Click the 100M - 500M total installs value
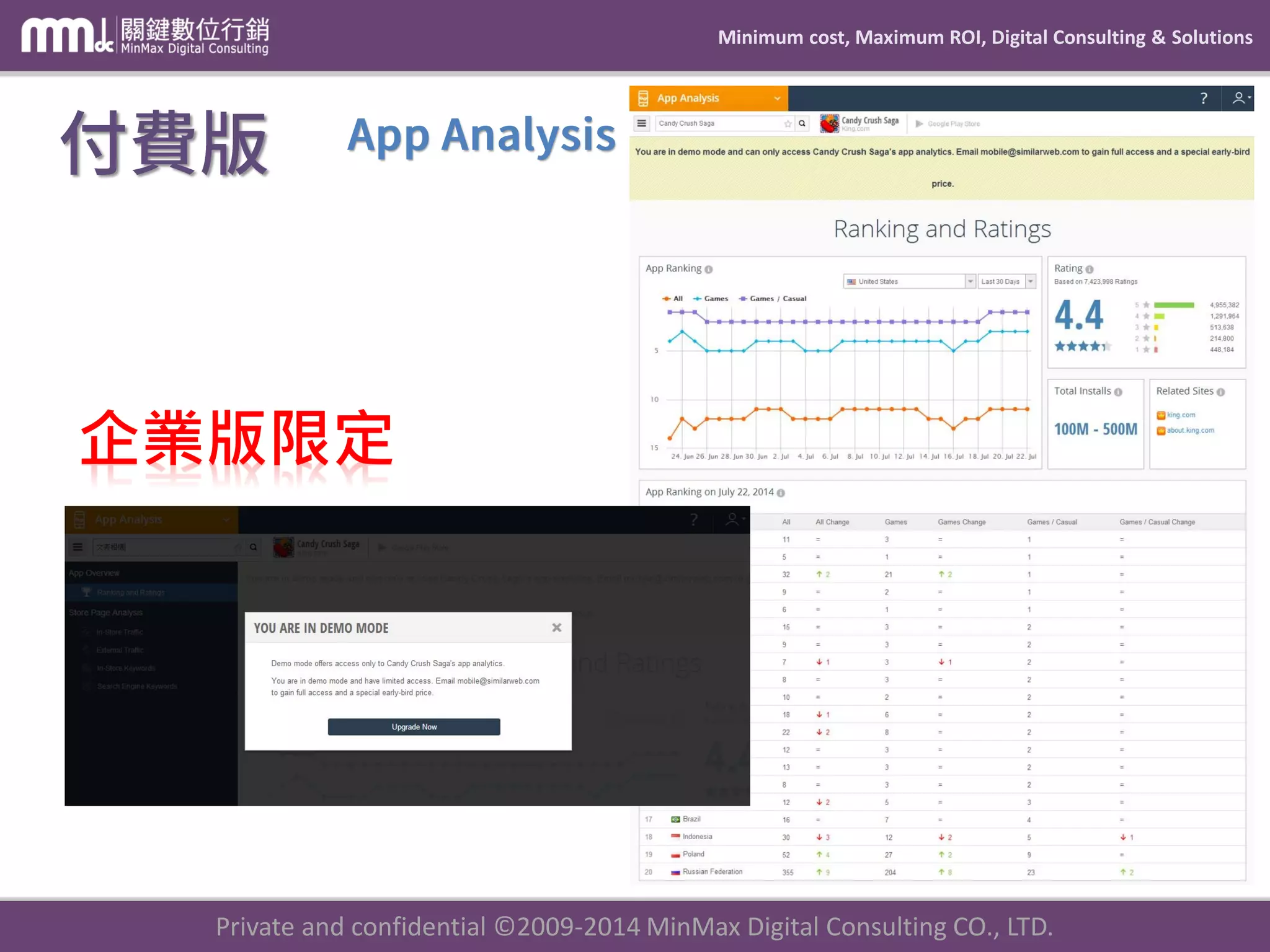This screenshot has height=952, width=1270. pyautogui.click(x=1095, y=430)
